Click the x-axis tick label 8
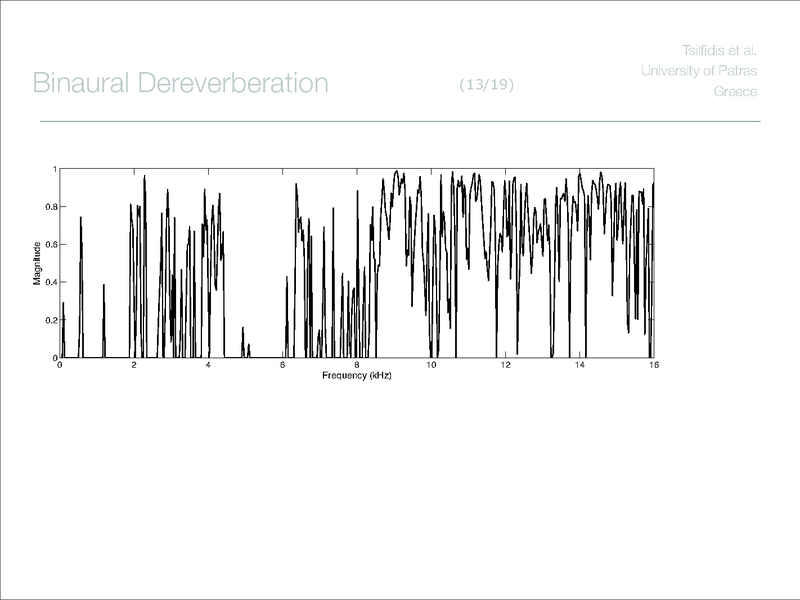The height and width of the screenshot is (600, 800). (357, 365)
